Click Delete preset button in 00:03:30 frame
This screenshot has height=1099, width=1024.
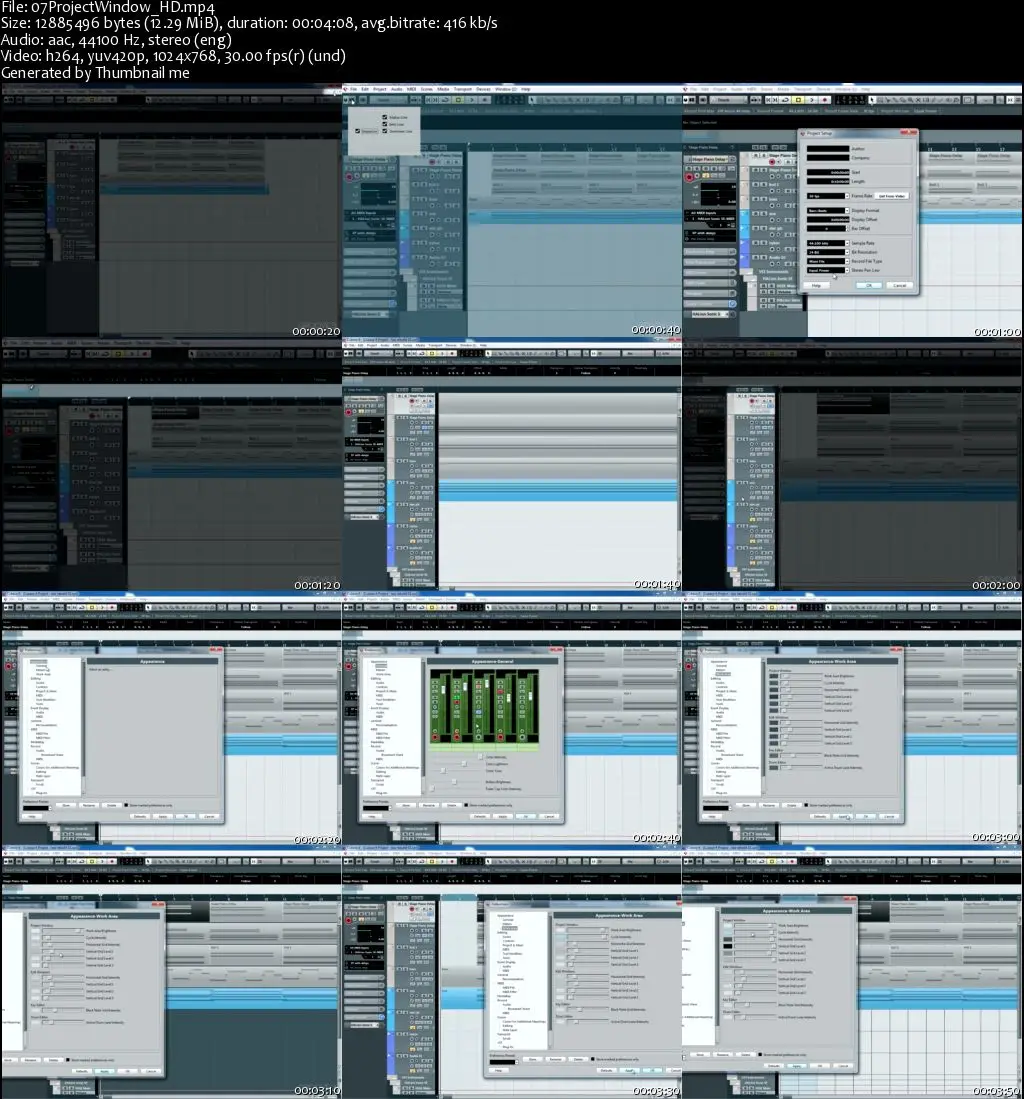click(578, 1059)
